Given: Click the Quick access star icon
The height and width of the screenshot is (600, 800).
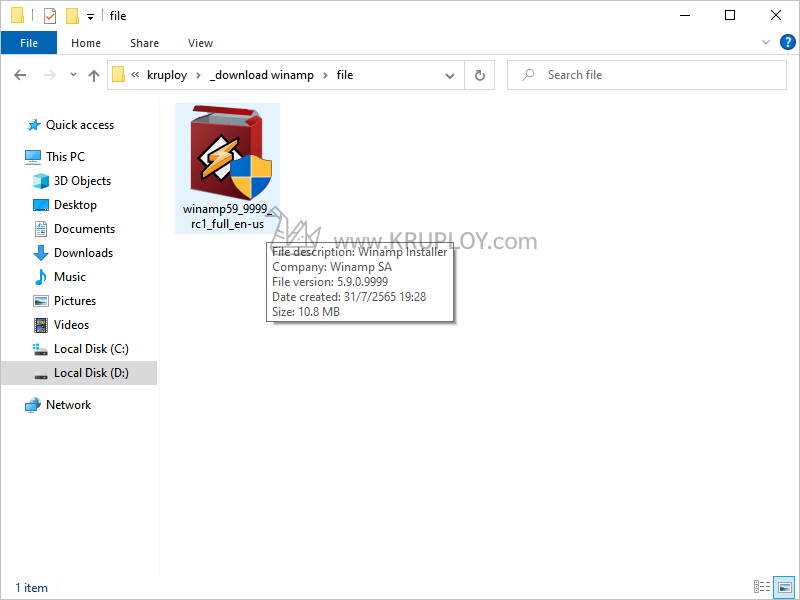Looking at the screenshot, I should [34, 125].
